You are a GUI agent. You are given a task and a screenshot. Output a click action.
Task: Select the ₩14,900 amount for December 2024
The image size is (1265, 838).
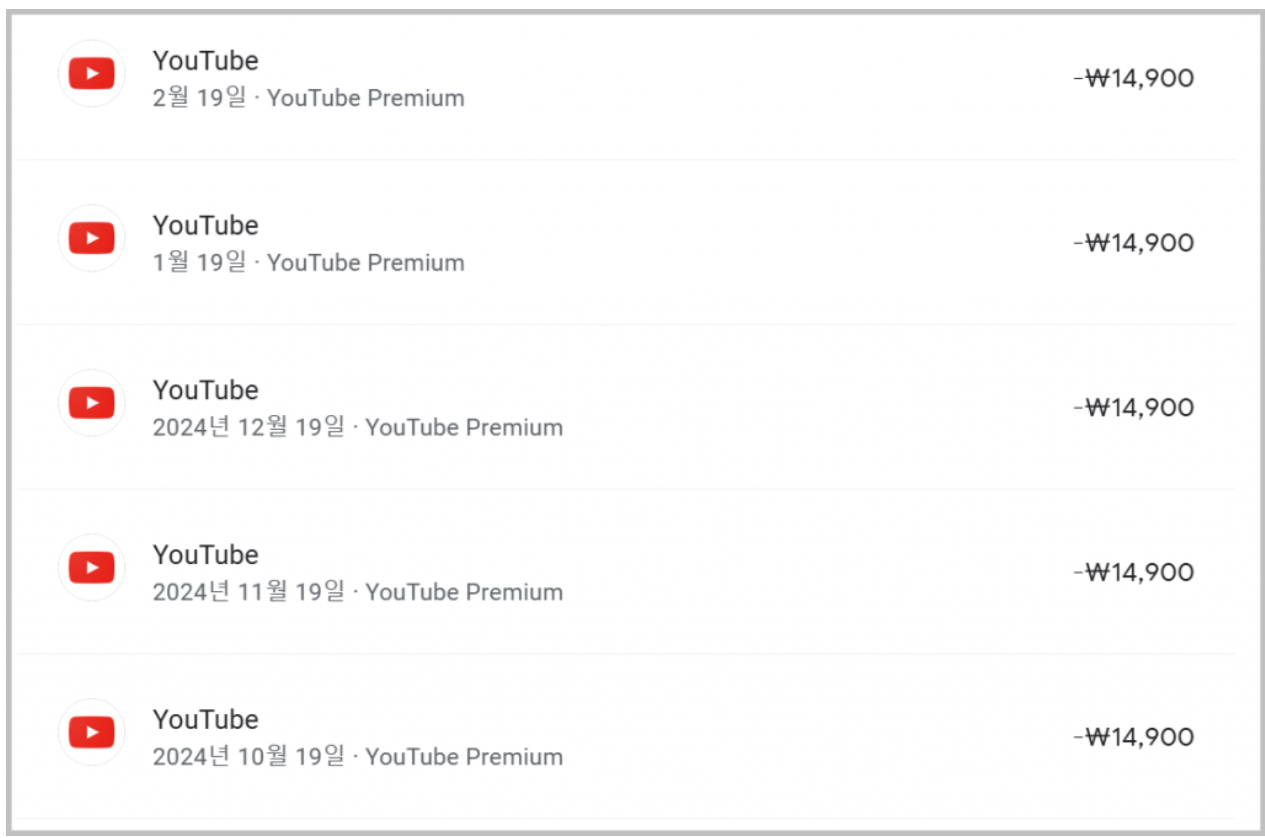[x=1134, y=407]
